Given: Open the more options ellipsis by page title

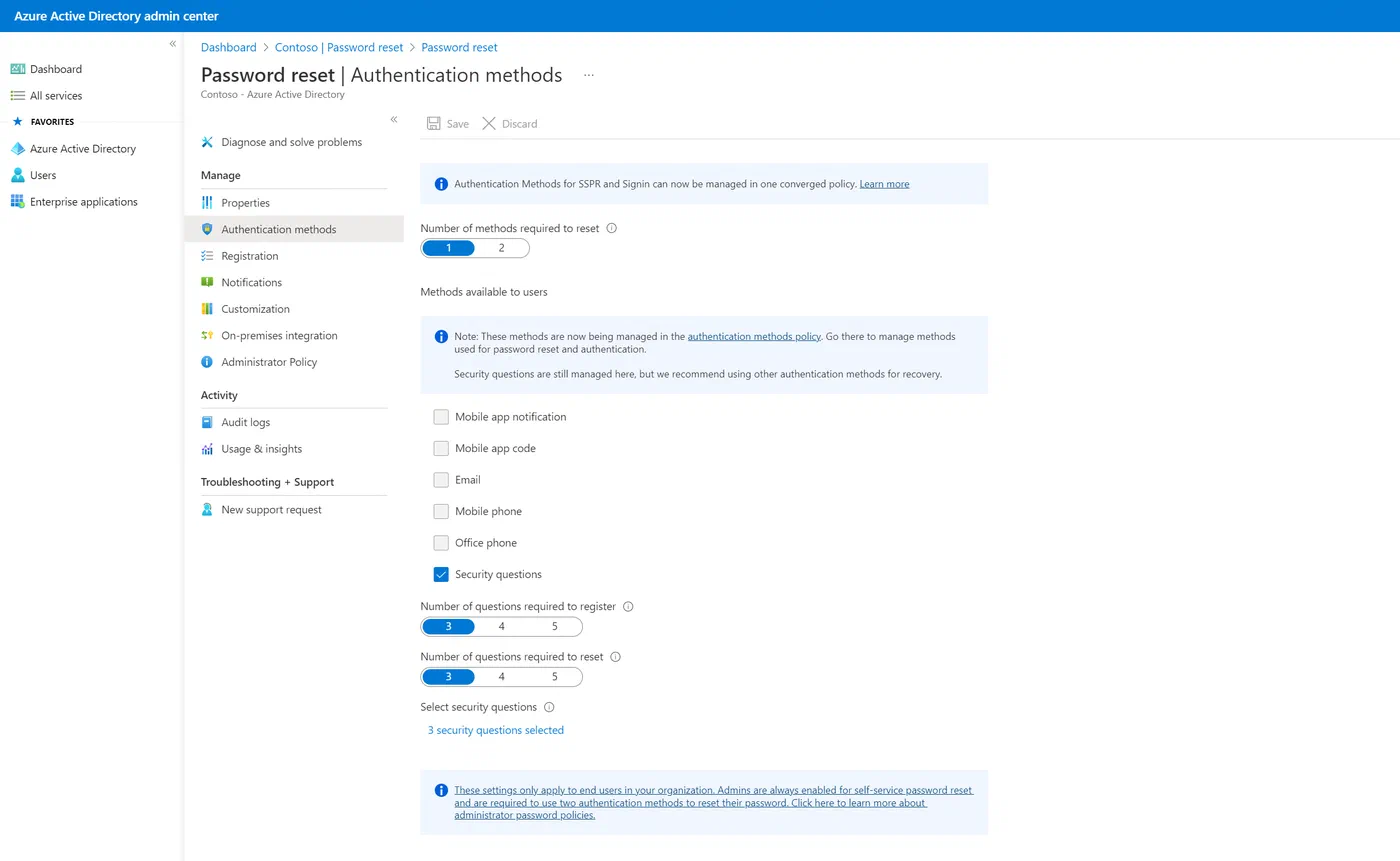Looking at the screenshot, I should (589, 75).
